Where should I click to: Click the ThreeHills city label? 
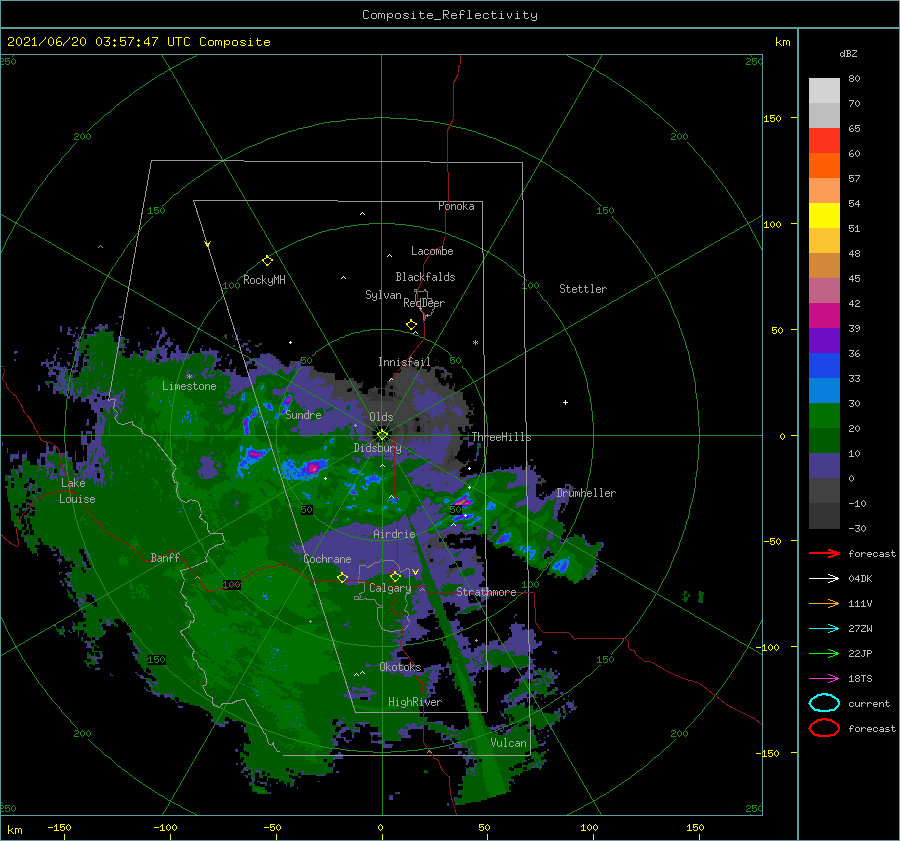(502, 437)
